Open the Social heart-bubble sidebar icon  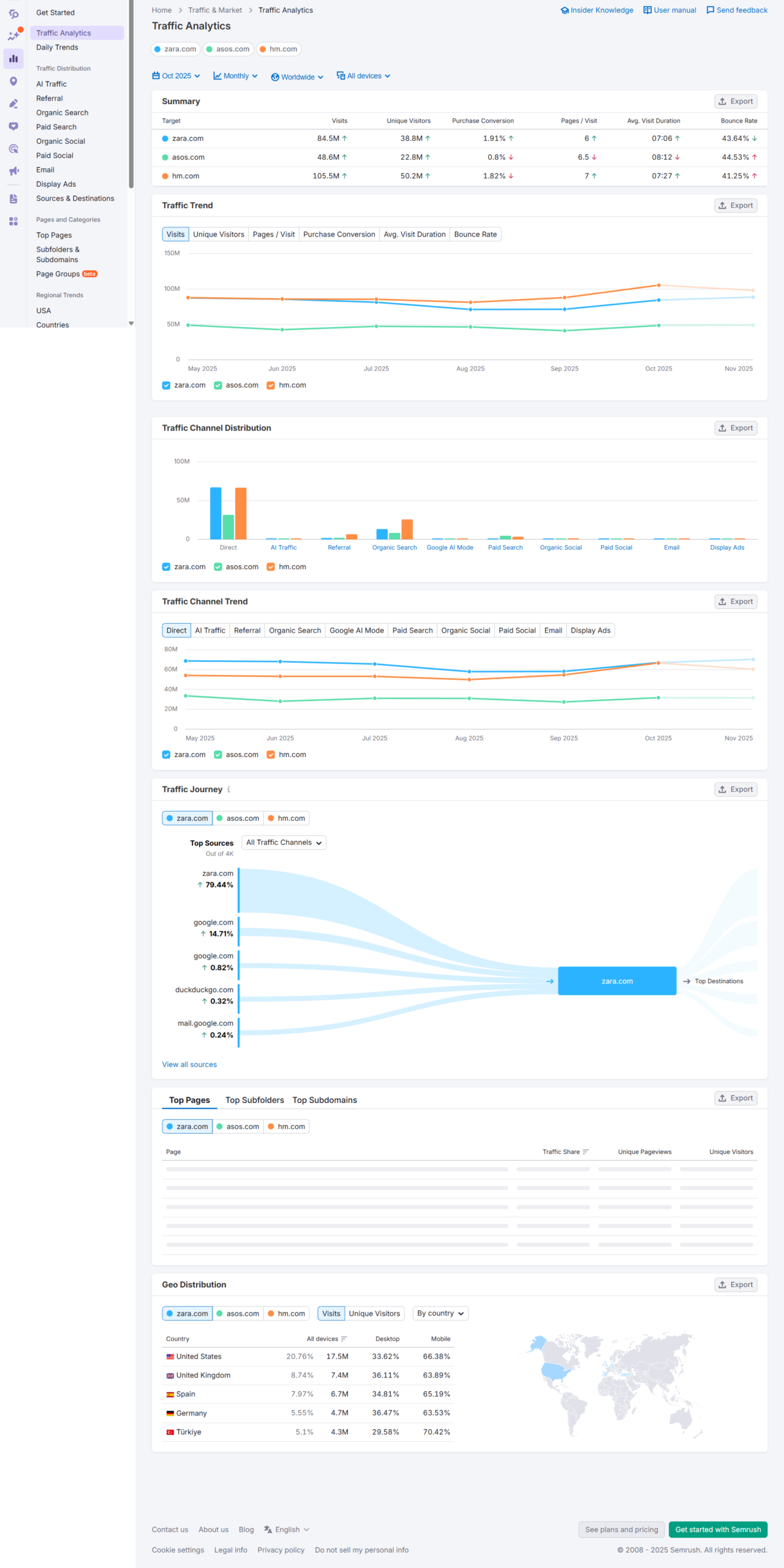click(x=13, y=126)
